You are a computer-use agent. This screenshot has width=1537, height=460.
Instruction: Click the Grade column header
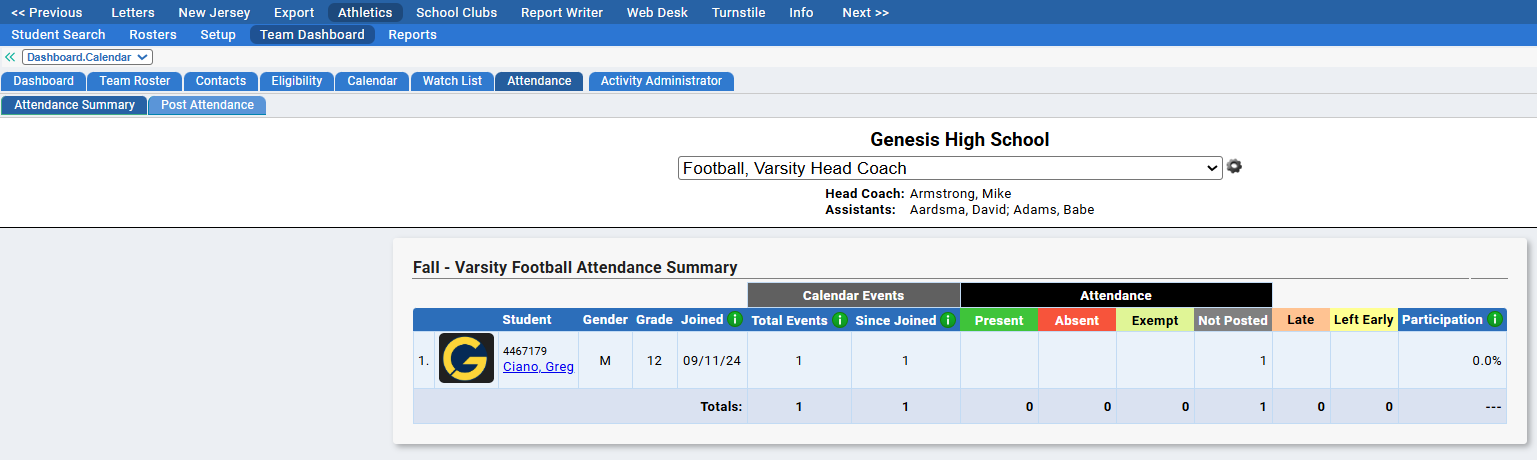654,320
